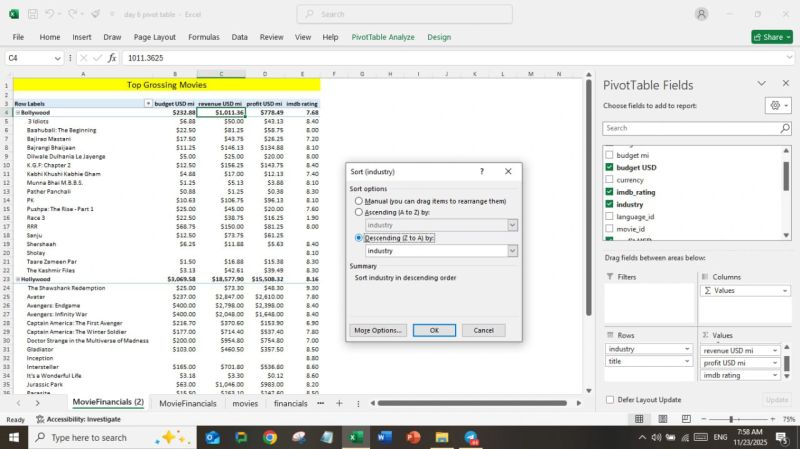Uncheck the imdb_rating field

tap(609, 192)
